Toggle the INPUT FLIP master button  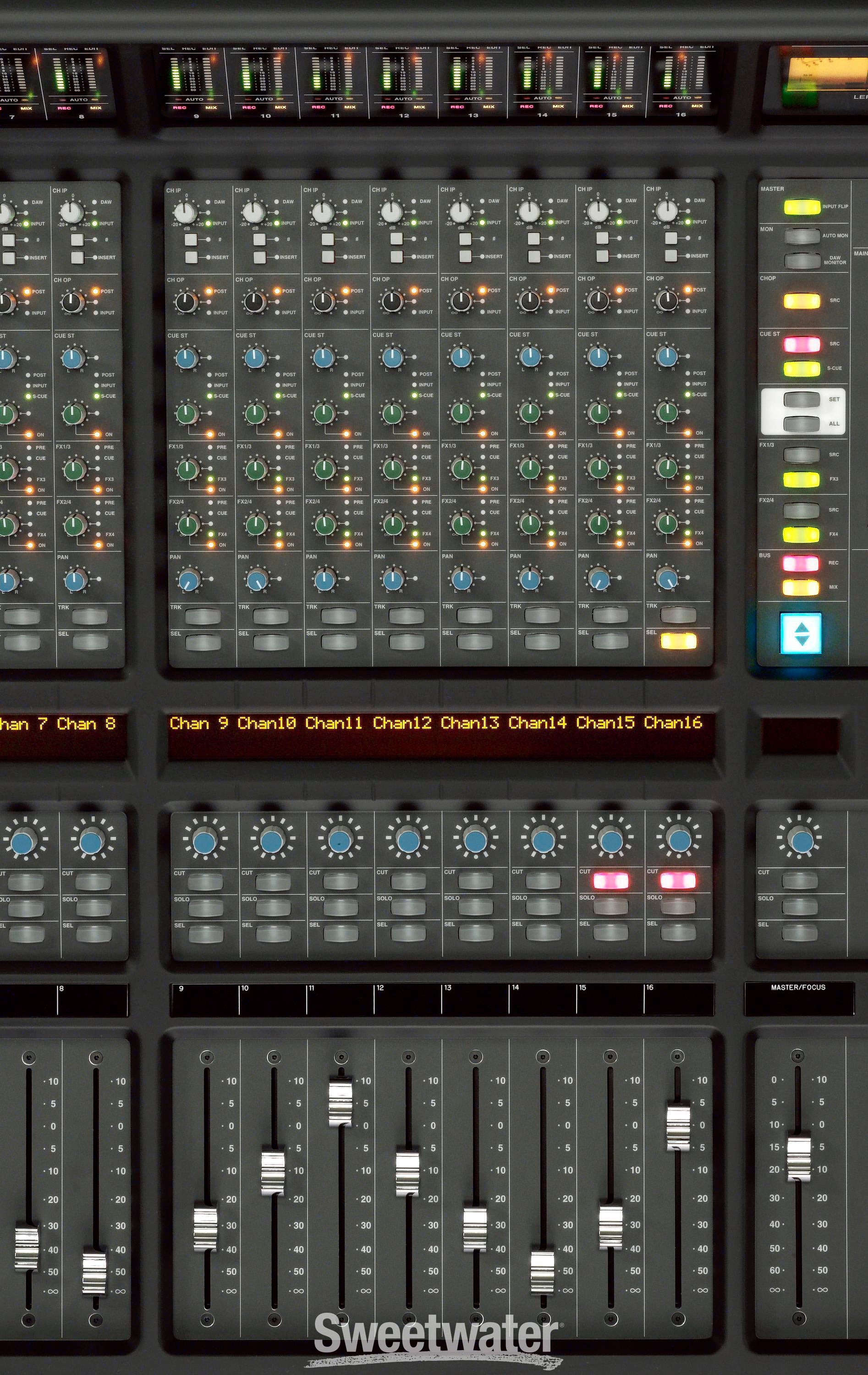(x=802, y=207)
